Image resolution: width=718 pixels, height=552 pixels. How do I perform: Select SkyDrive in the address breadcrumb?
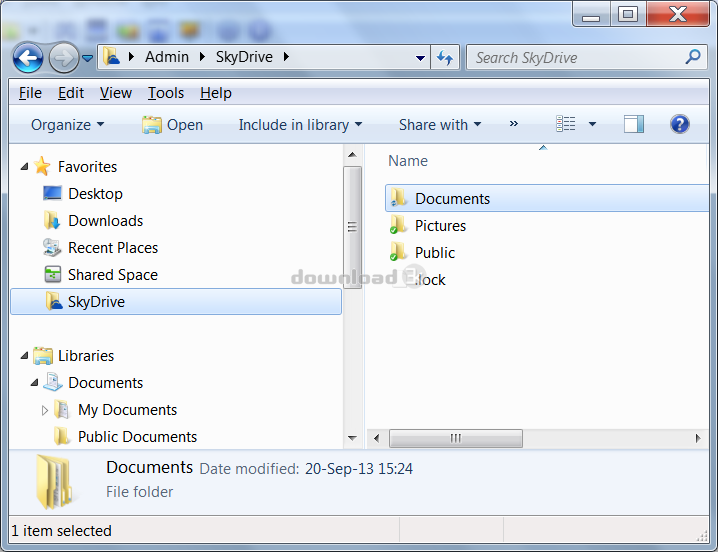[x=244, y=57]
